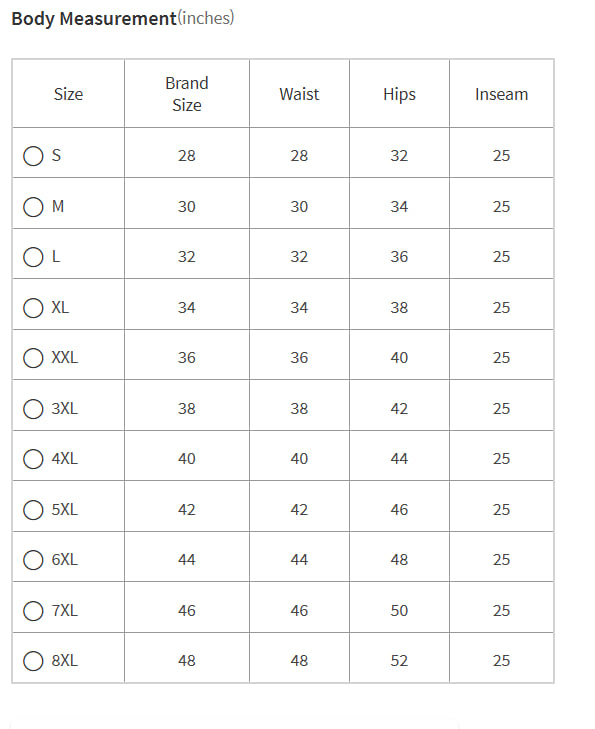Choose the 7XL radio option

coord(33,610)
